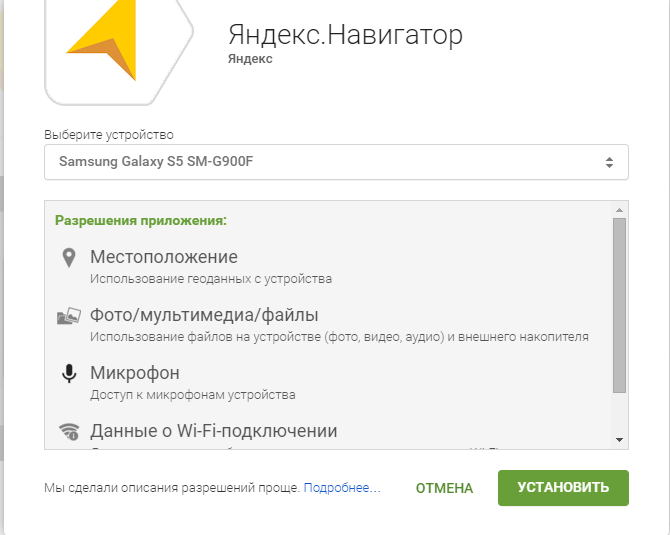Image resolution: width=670 pixels, height=535 pixels.
Task: Click the location pin permission icon
Action: coord(69,258)
